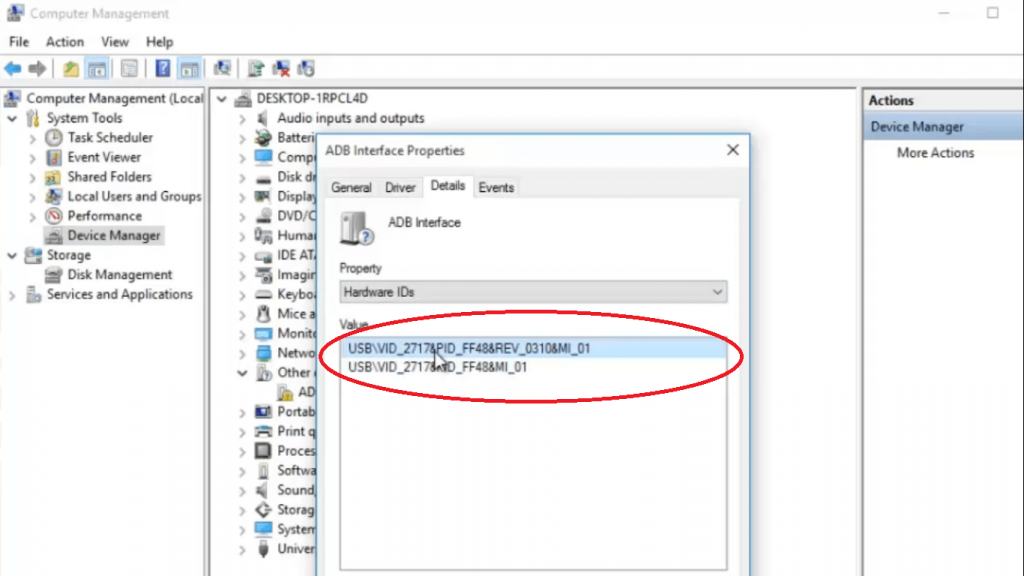Select Disk Management in the tree

tap(120, 275)
